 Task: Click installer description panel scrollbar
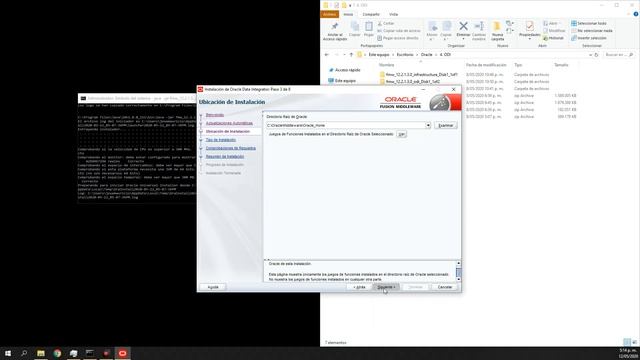coord(458,271)
